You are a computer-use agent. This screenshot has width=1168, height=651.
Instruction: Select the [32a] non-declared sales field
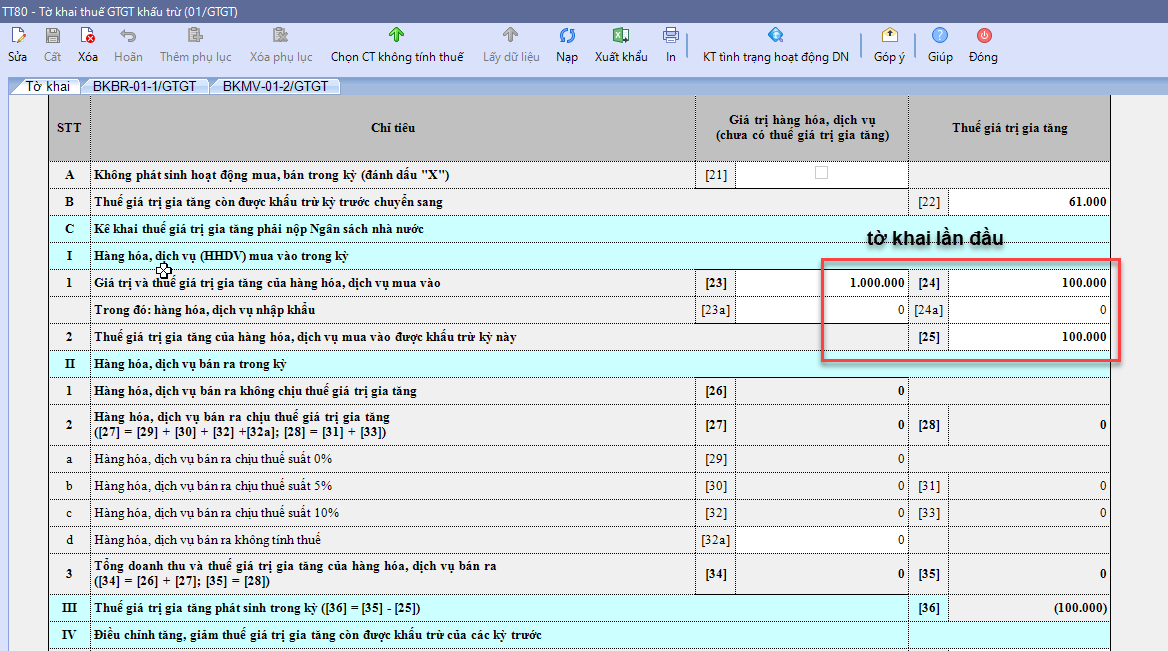coord(822,540)
